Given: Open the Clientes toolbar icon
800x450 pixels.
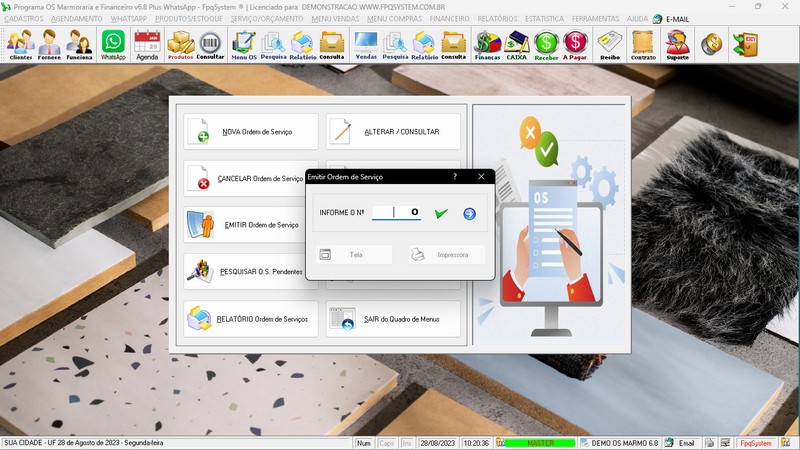Looking at the screenshot, I should (x=19, y=45).
